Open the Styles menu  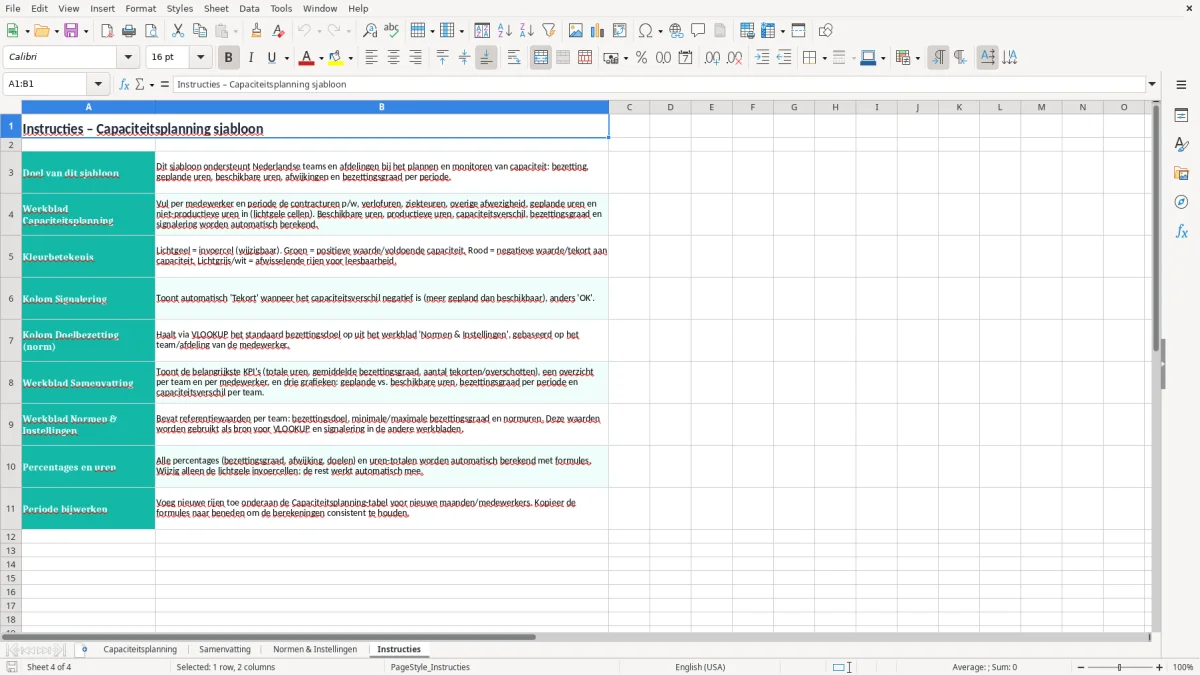180,8
